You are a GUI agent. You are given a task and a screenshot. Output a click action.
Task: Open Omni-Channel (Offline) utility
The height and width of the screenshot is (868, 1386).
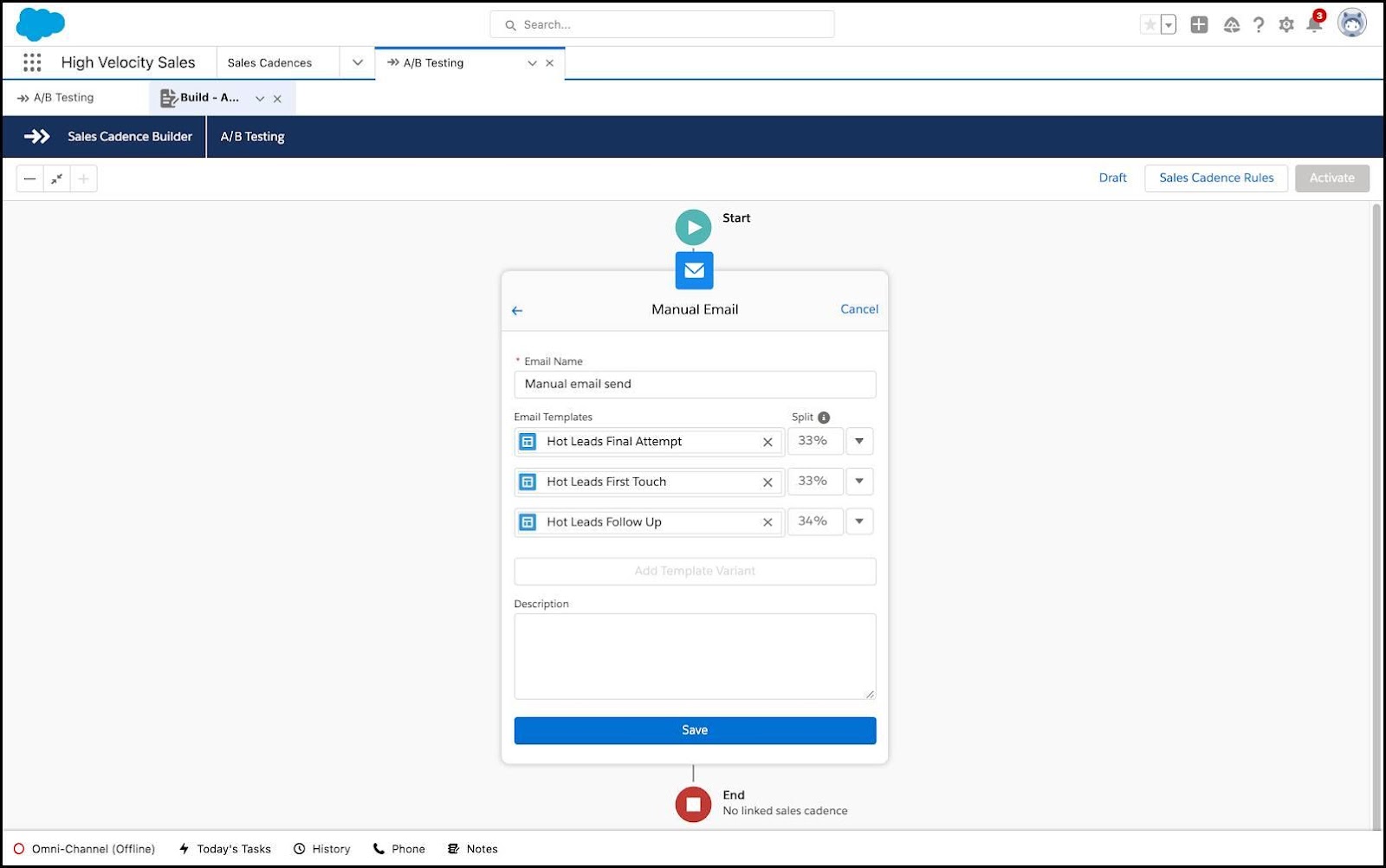click(84, 849)
